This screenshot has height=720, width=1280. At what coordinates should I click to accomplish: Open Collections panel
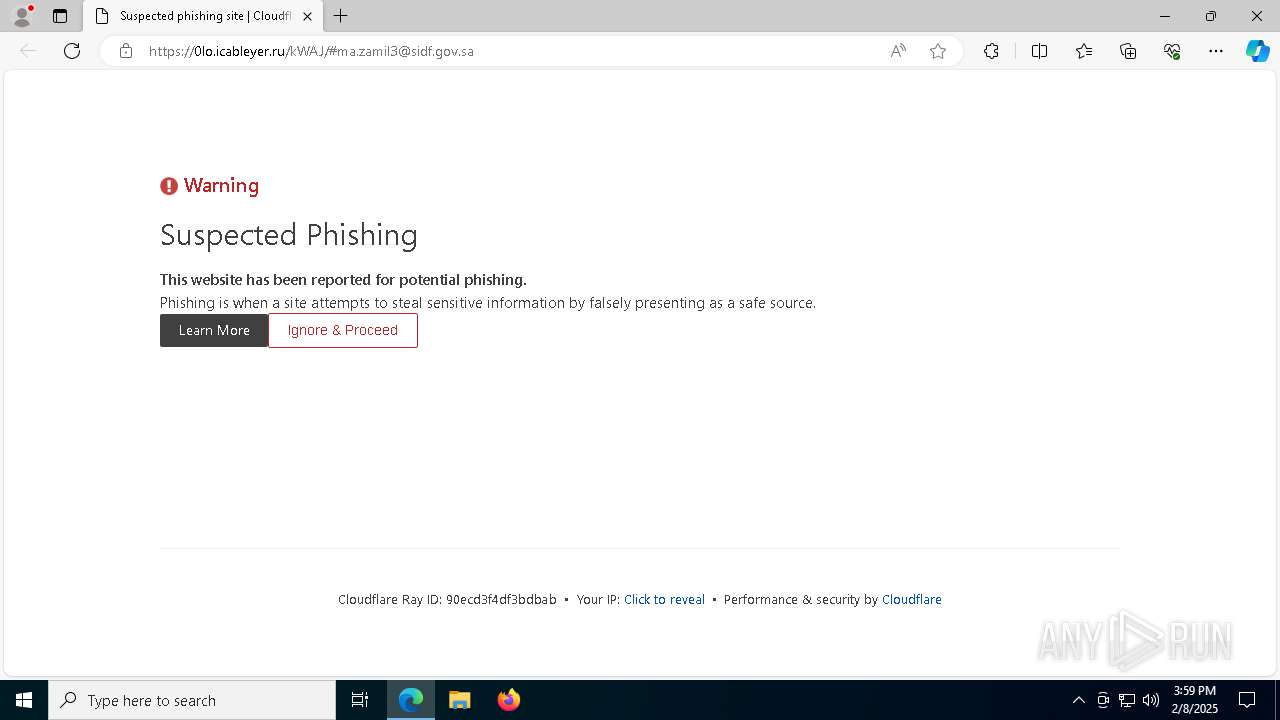coord(1128,51)
